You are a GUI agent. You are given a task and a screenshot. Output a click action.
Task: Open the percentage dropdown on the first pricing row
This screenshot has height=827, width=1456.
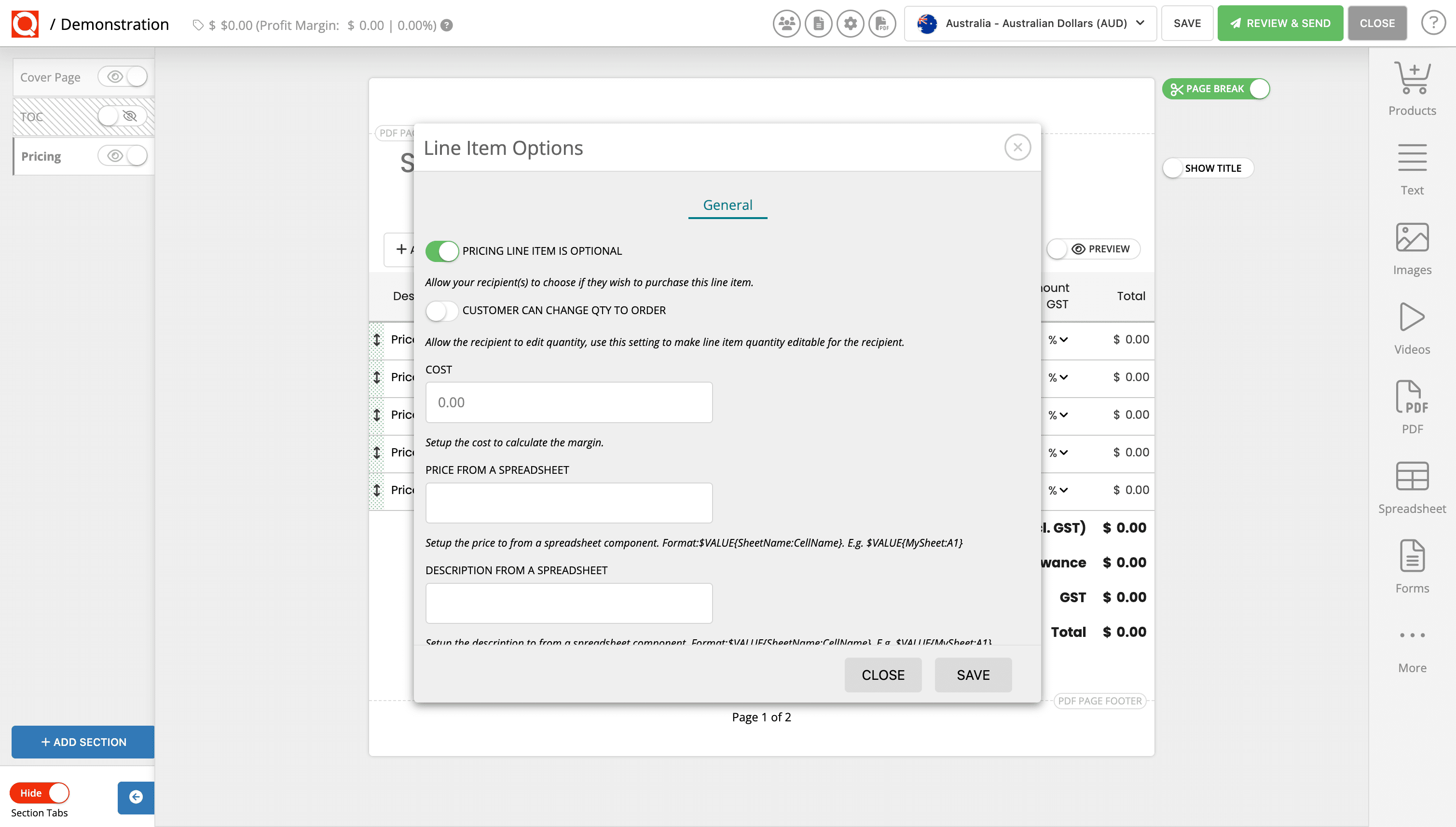click(1058, 340)
